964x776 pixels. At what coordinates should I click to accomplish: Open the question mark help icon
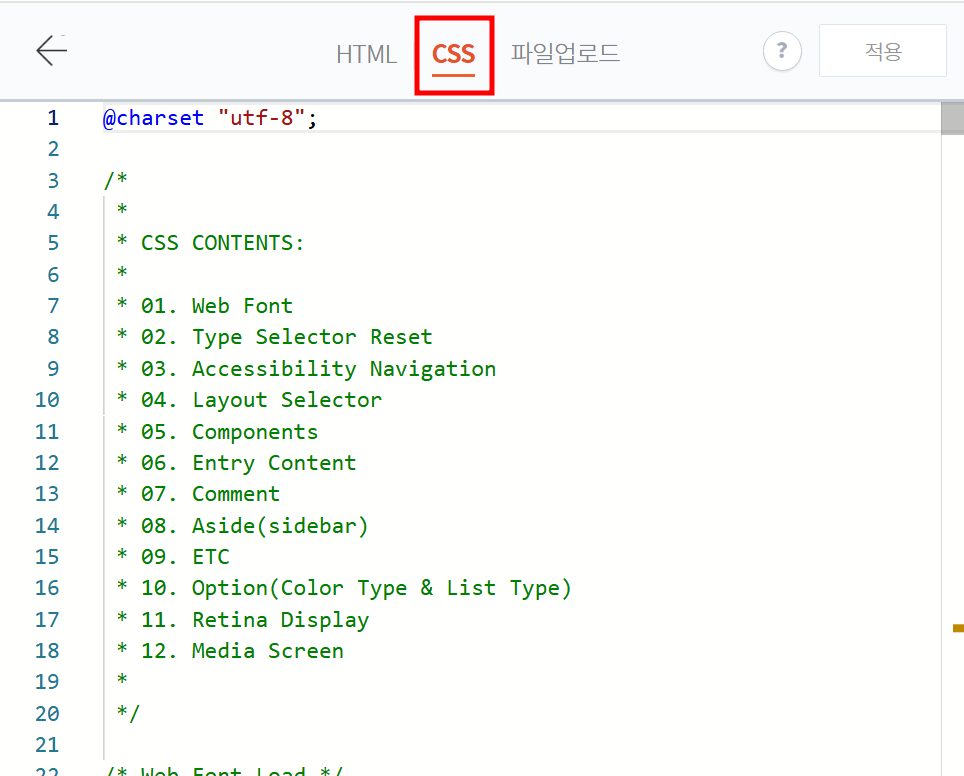coord(782,51)
